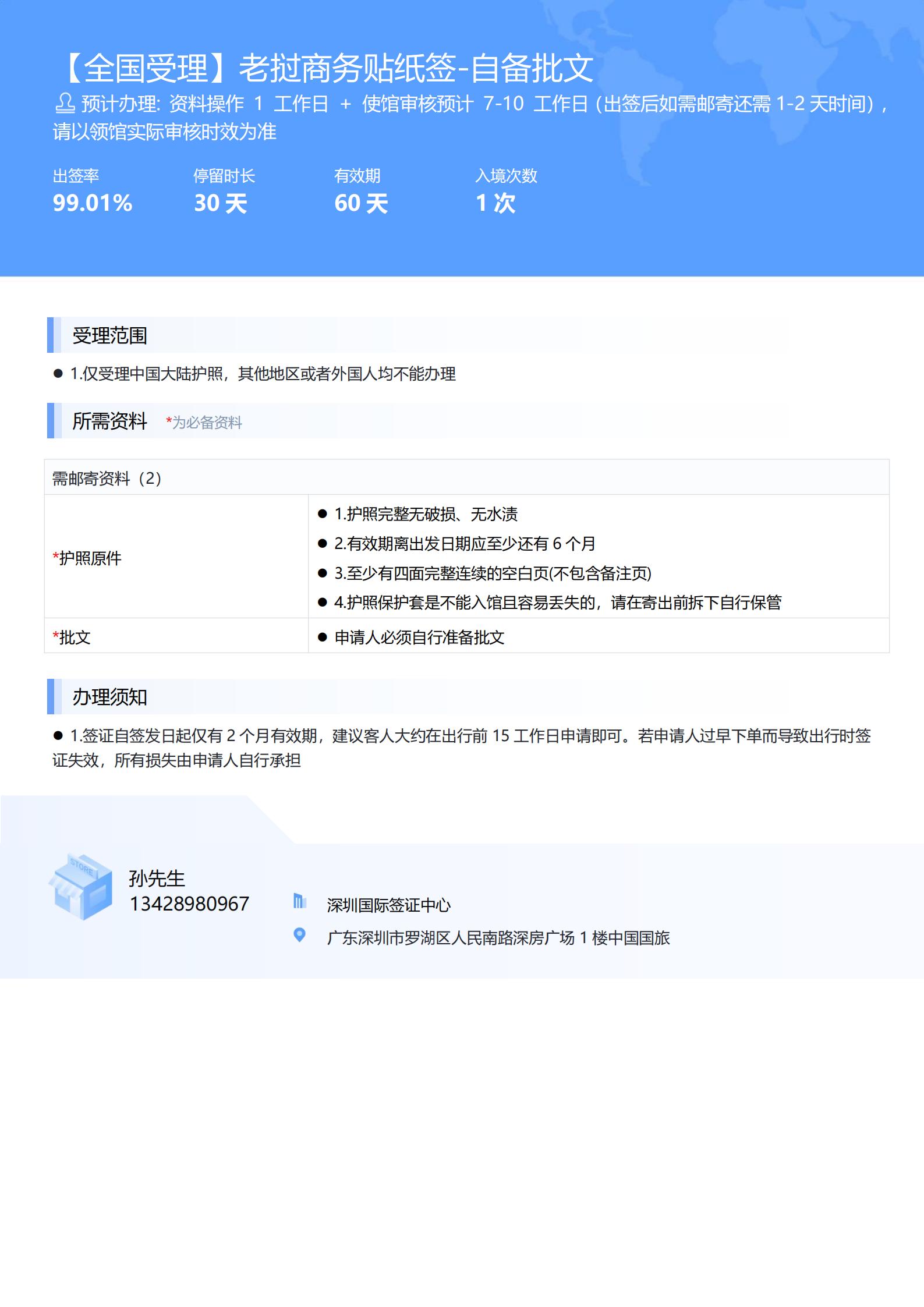This screenshot has width=924, height=1307.
Task: Click the 办理须知 section heading
Action: 109,697
